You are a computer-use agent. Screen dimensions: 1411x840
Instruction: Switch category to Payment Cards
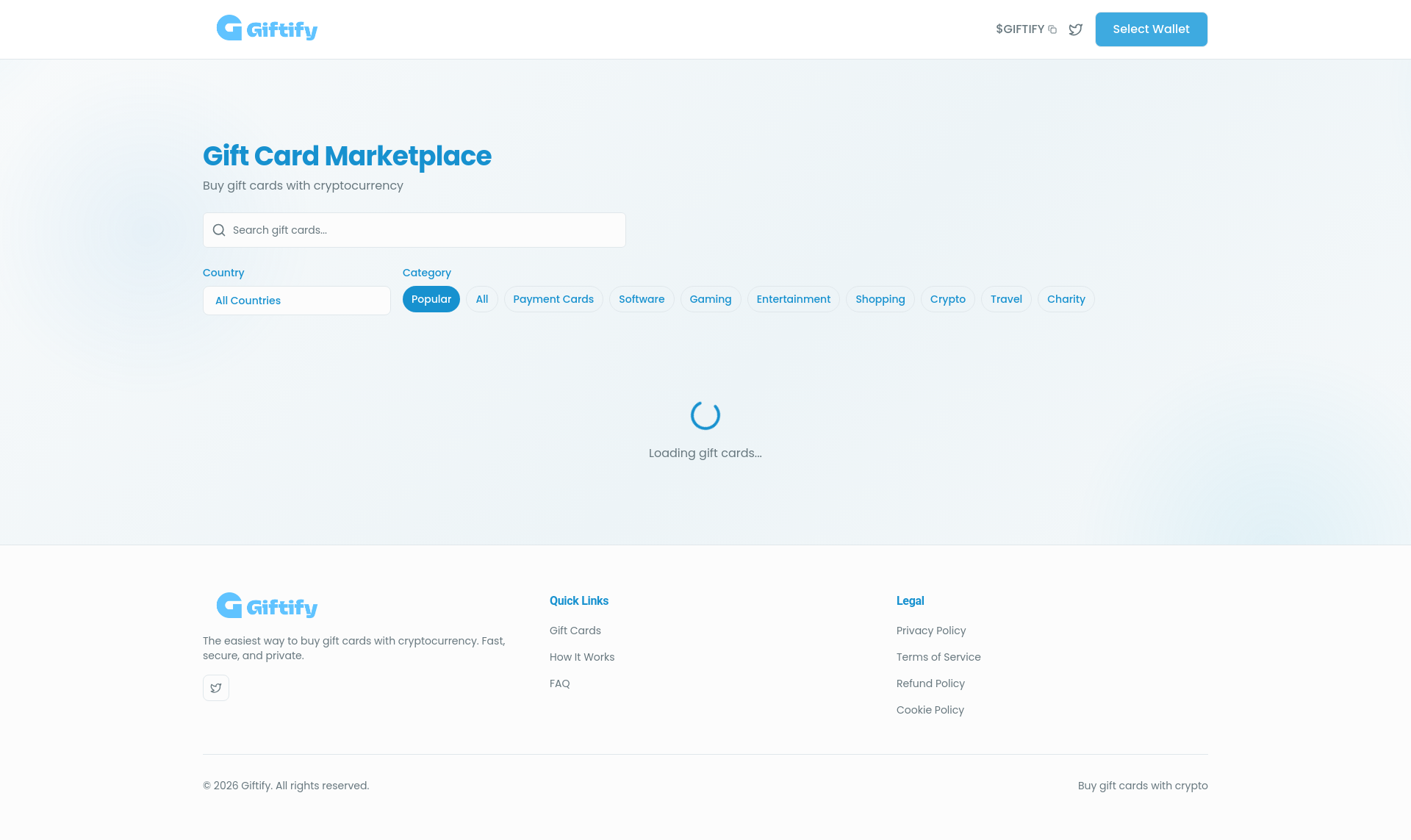553,299
